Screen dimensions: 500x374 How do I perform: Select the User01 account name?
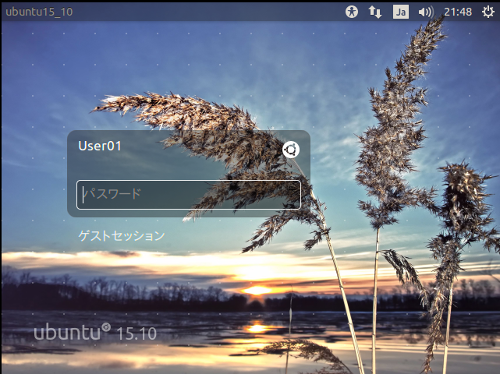tap(100, 146)
